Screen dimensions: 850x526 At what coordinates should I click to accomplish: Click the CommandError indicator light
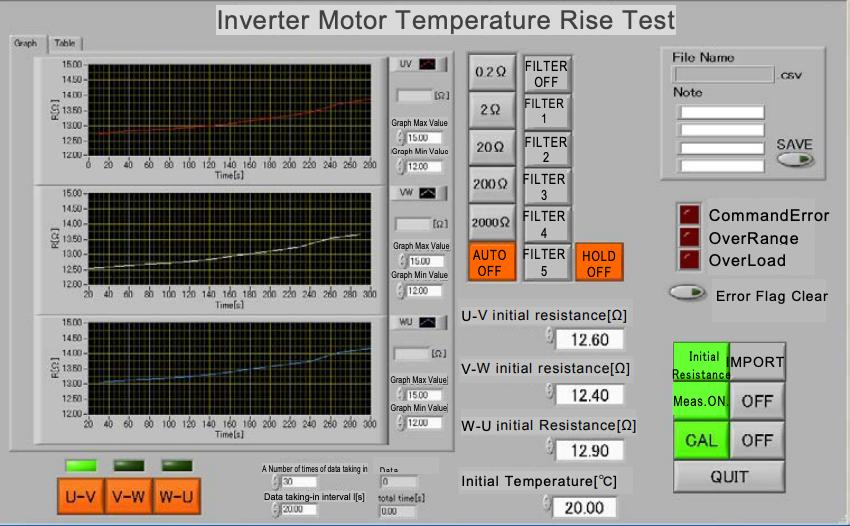pyautogui.click(x=689, y=215)
